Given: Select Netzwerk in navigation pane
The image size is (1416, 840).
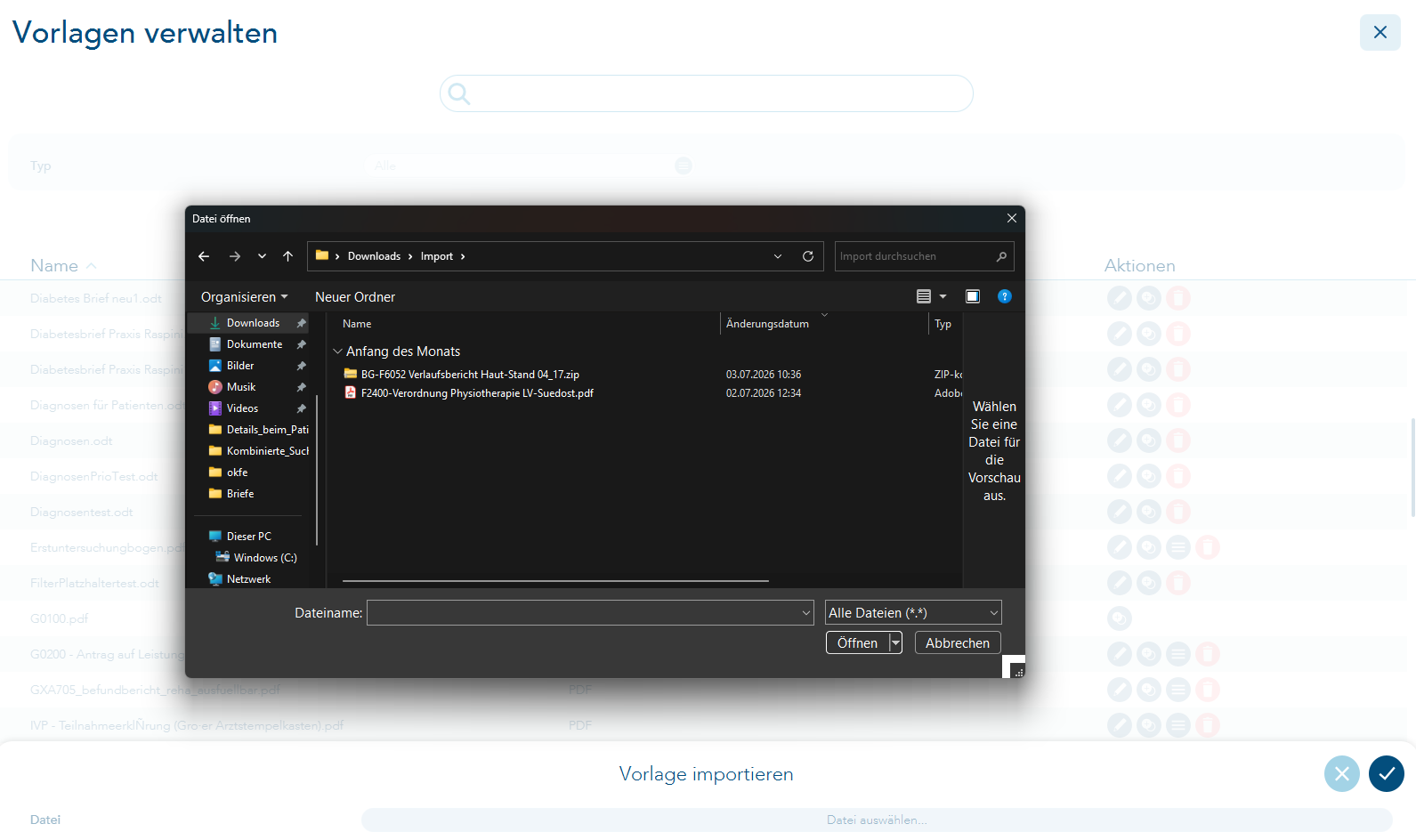Looking at the screenshot, I should 248,579.
